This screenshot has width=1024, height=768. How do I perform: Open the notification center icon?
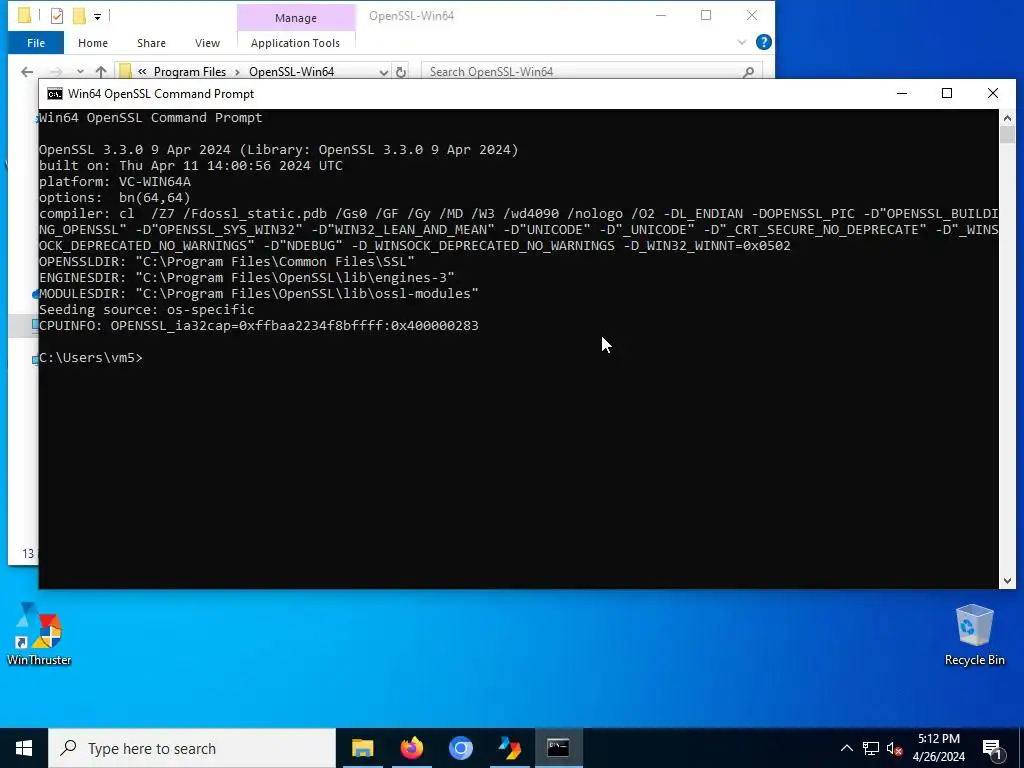click(x=992, y=749)
